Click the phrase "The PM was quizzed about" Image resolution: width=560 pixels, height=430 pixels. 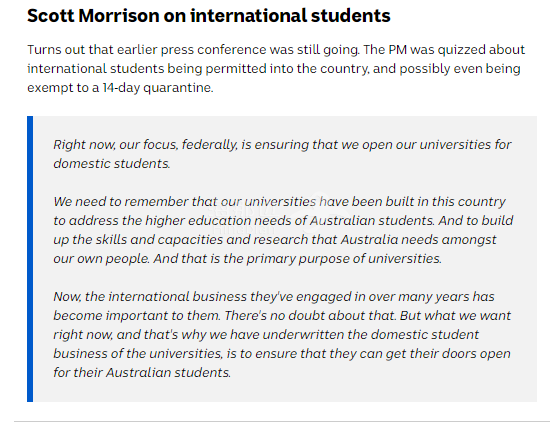coord(444,49)
